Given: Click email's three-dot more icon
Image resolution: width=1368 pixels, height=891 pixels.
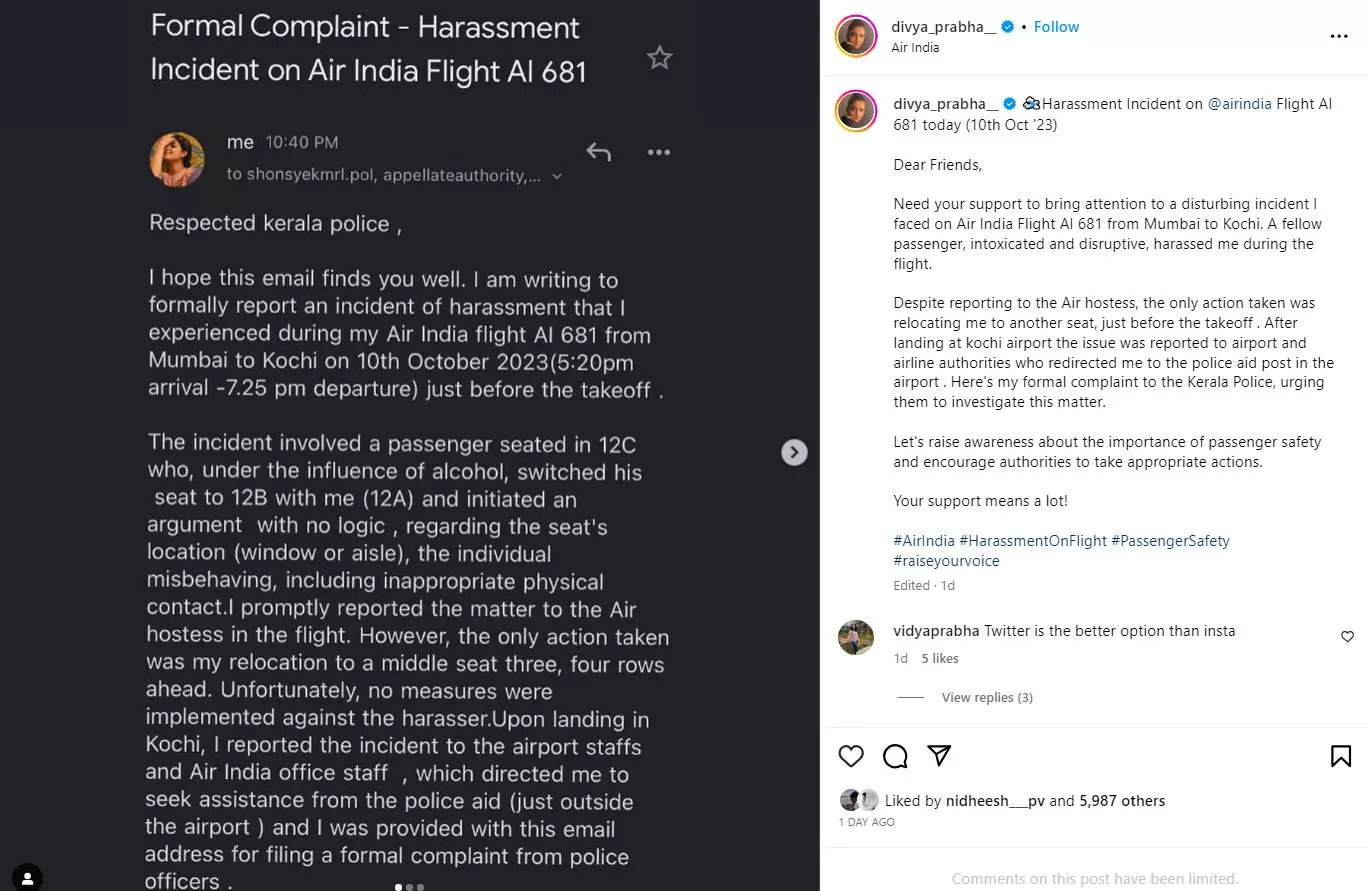Looking at the screenshot, I should [x=658, y=152].
